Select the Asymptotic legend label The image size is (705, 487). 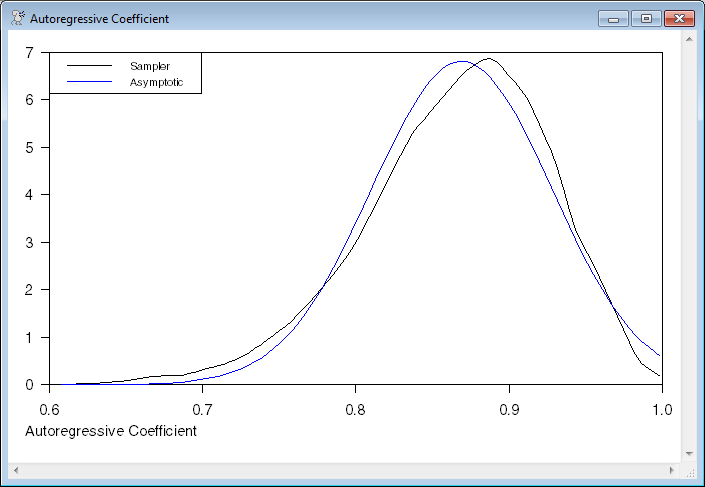coord(156,82)
